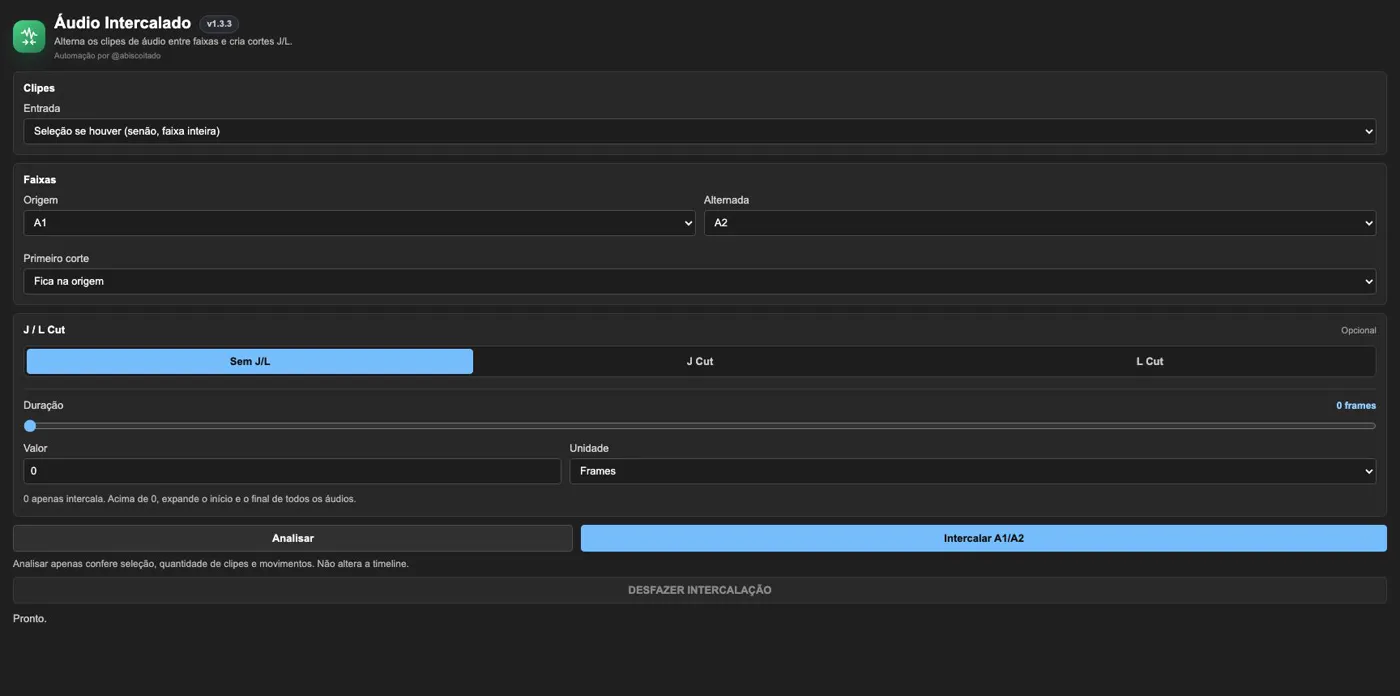Image resolution: width=1400 pixels, height=696 pixels.
Task: Open the Primeiro corte dropdown
Action: (700, 281)
